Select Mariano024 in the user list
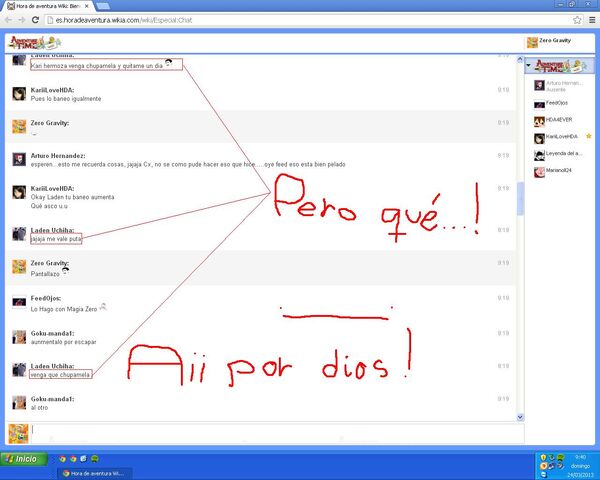Viewport: 600px width, 480px height. [553, 171]
